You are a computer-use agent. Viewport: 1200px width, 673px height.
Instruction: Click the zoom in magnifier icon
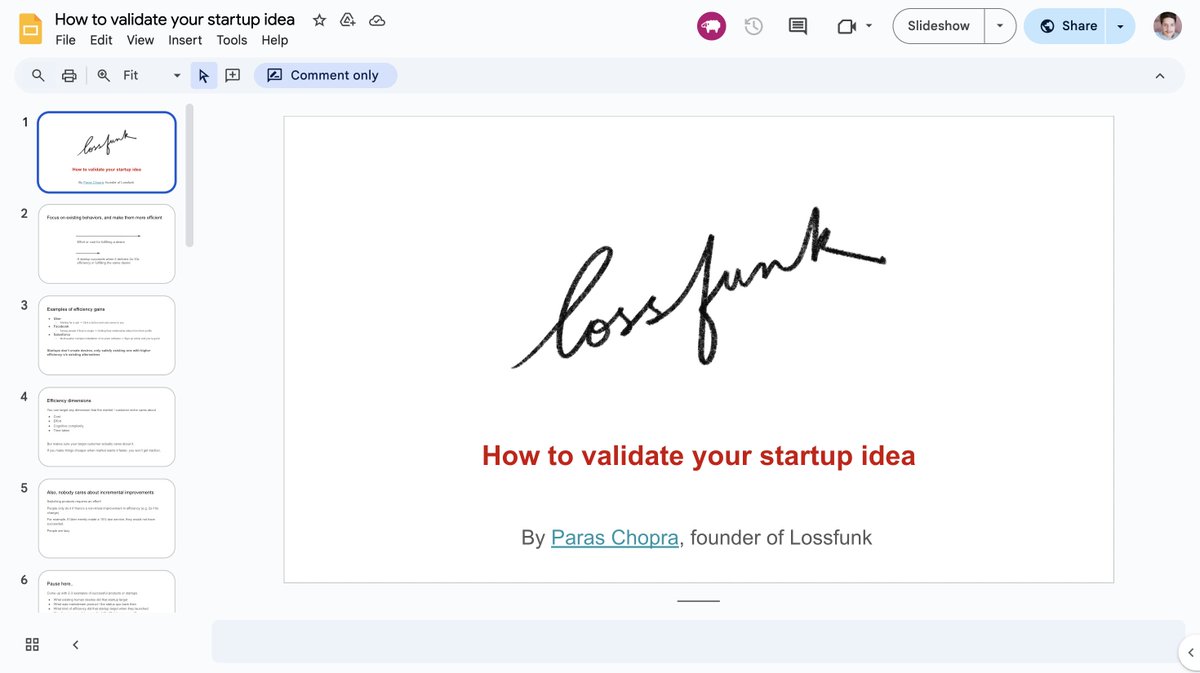pos(103,75)
